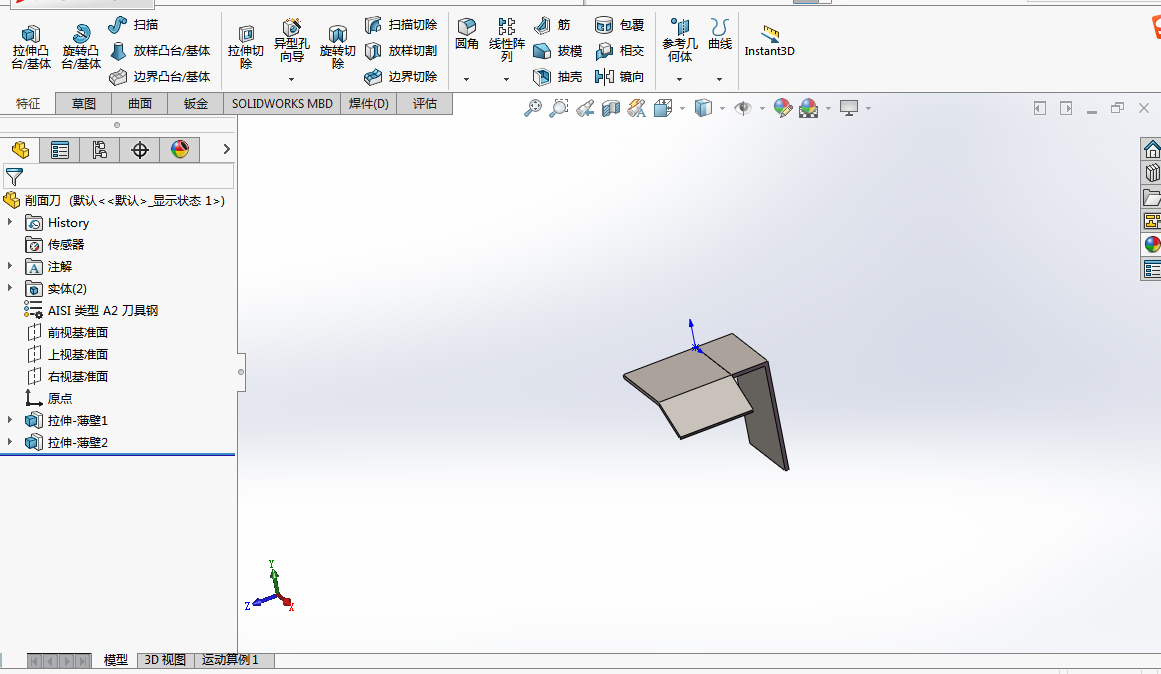
Task: Switch to the 草图 Sketch tab
Action: 84,104
